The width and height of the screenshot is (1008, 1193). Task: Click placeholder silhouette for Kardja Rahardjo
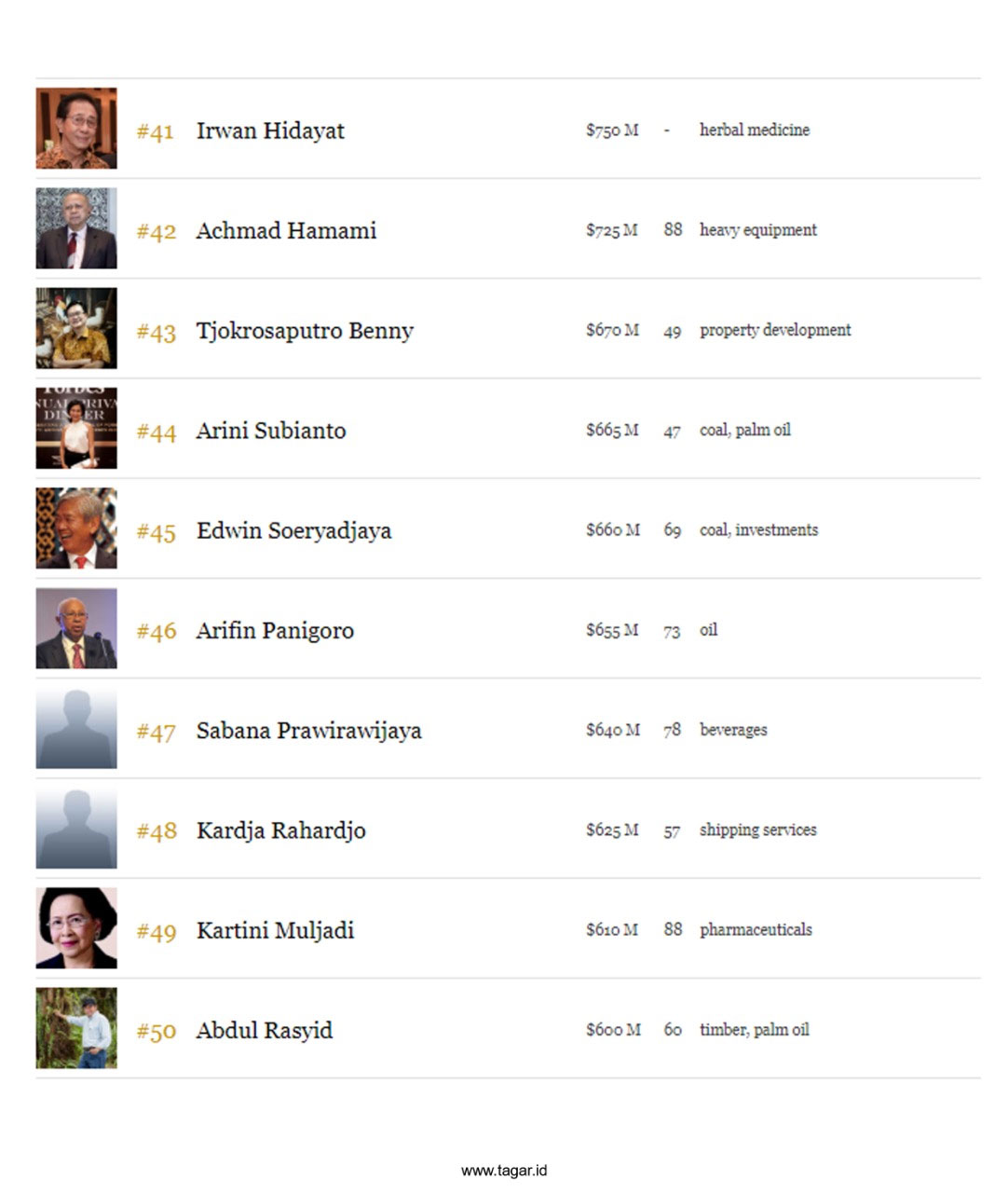click(76, 829)
